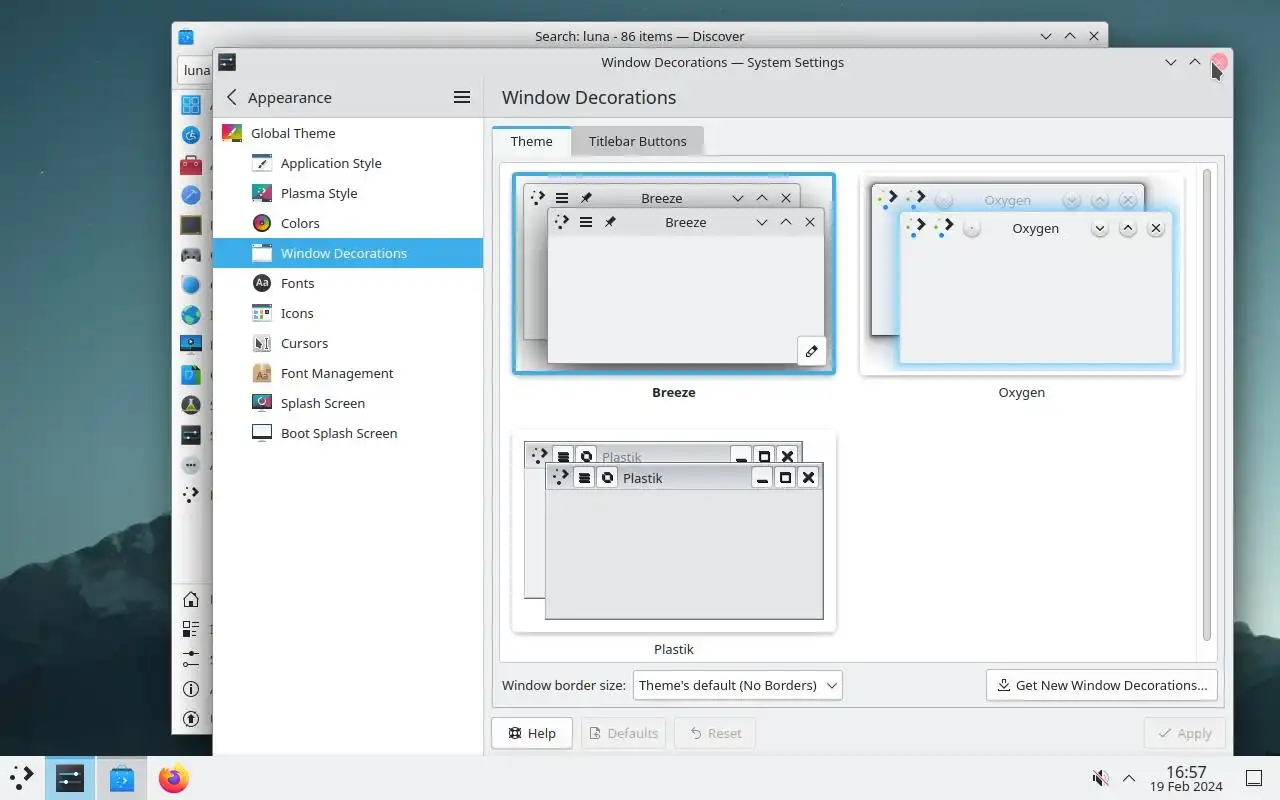Click the theme list vertical scrollbar
Screen dimensions: 1280x800
[x=1207, y=405]
